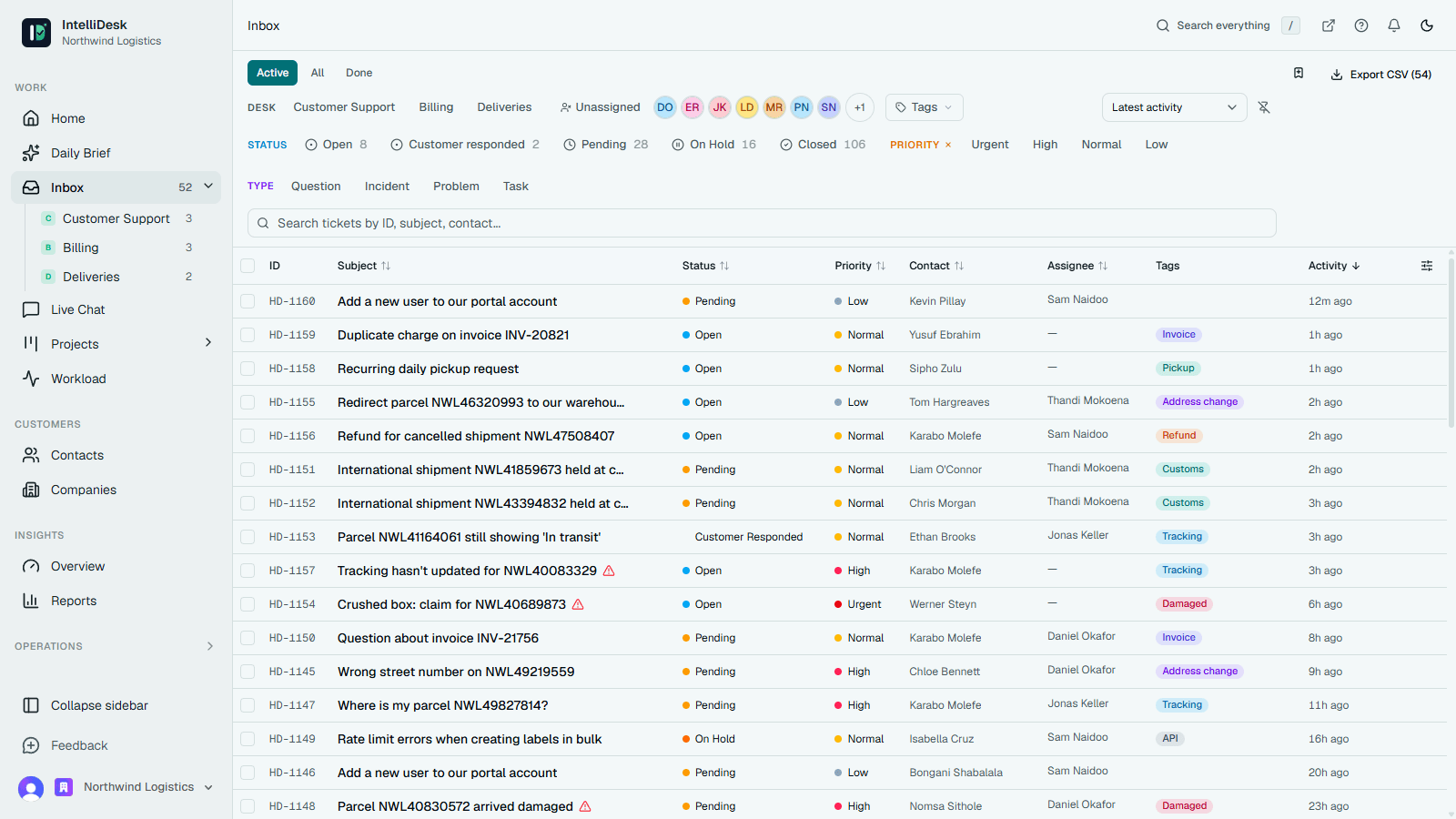Clear the priority filter x
This screenshot has height=819, width=1456.
click(x=948, y=145)
